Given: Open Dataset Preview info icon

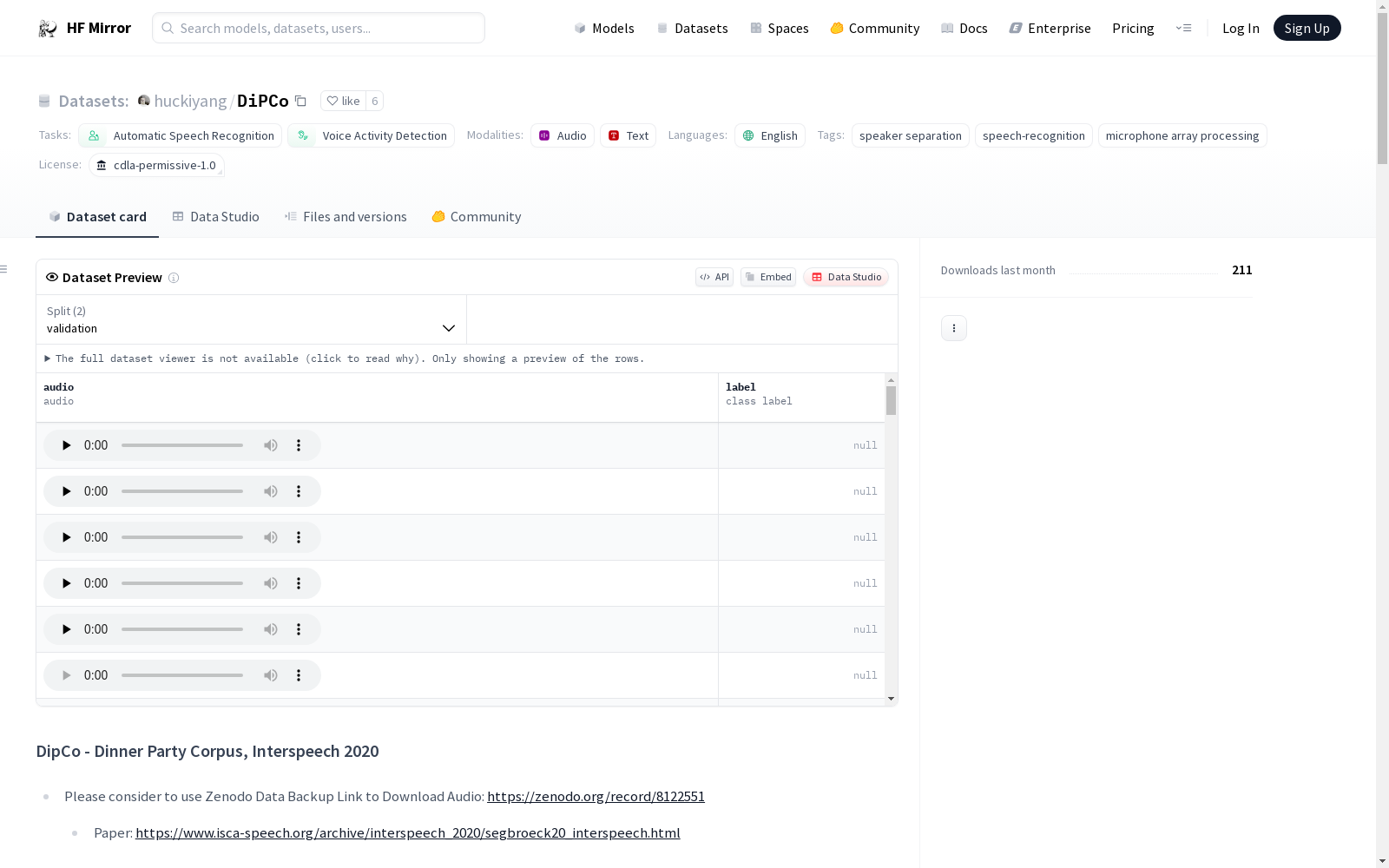Looking at the screenshot, I should pyautogui.click(x=174, y=278).
